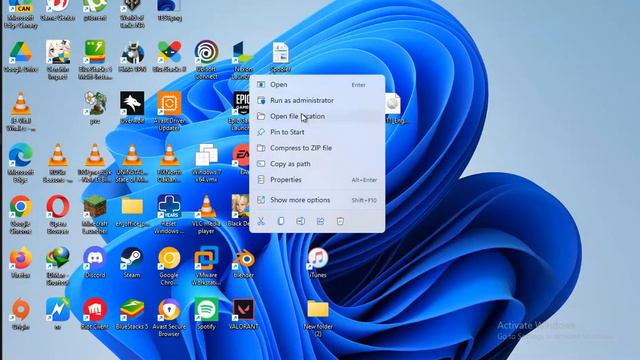Select the blue Messenger lightning icon
Viewport: 640px width, 360px height.
(x=58, y=313)
